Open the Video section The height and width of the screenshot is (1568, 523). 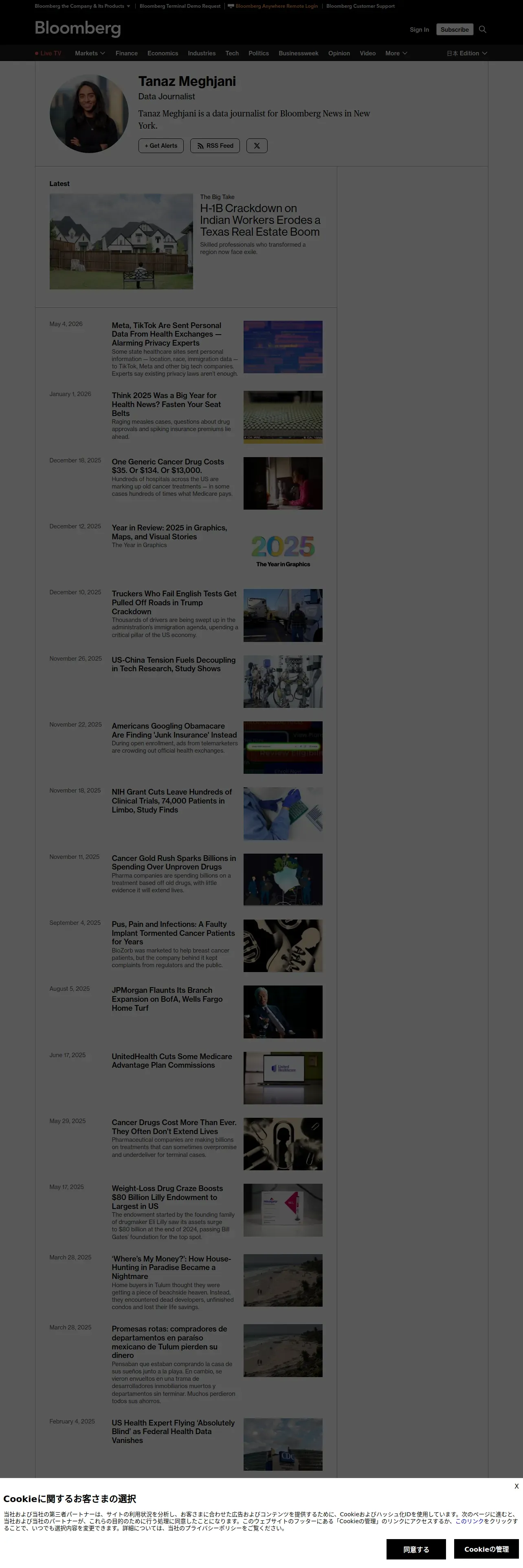(368, 53)
